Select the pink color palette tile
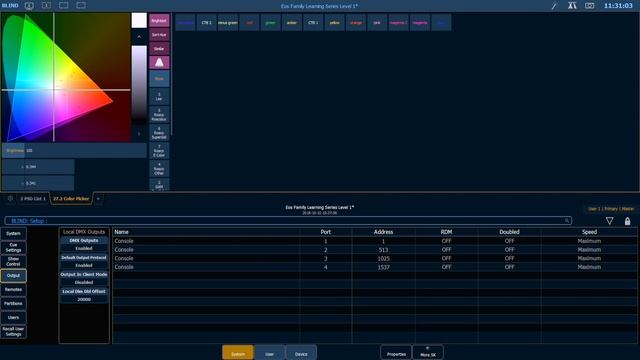 377,22
